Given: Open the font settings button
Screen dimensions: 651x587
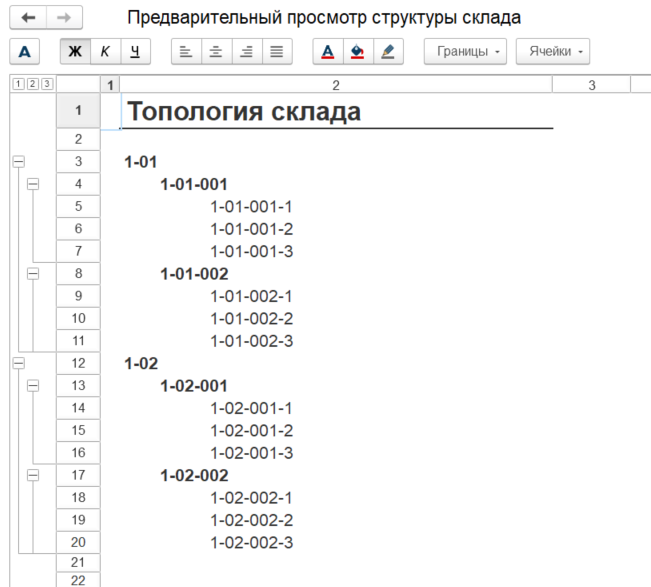Looking at the screenshot, I should [26, 51].
